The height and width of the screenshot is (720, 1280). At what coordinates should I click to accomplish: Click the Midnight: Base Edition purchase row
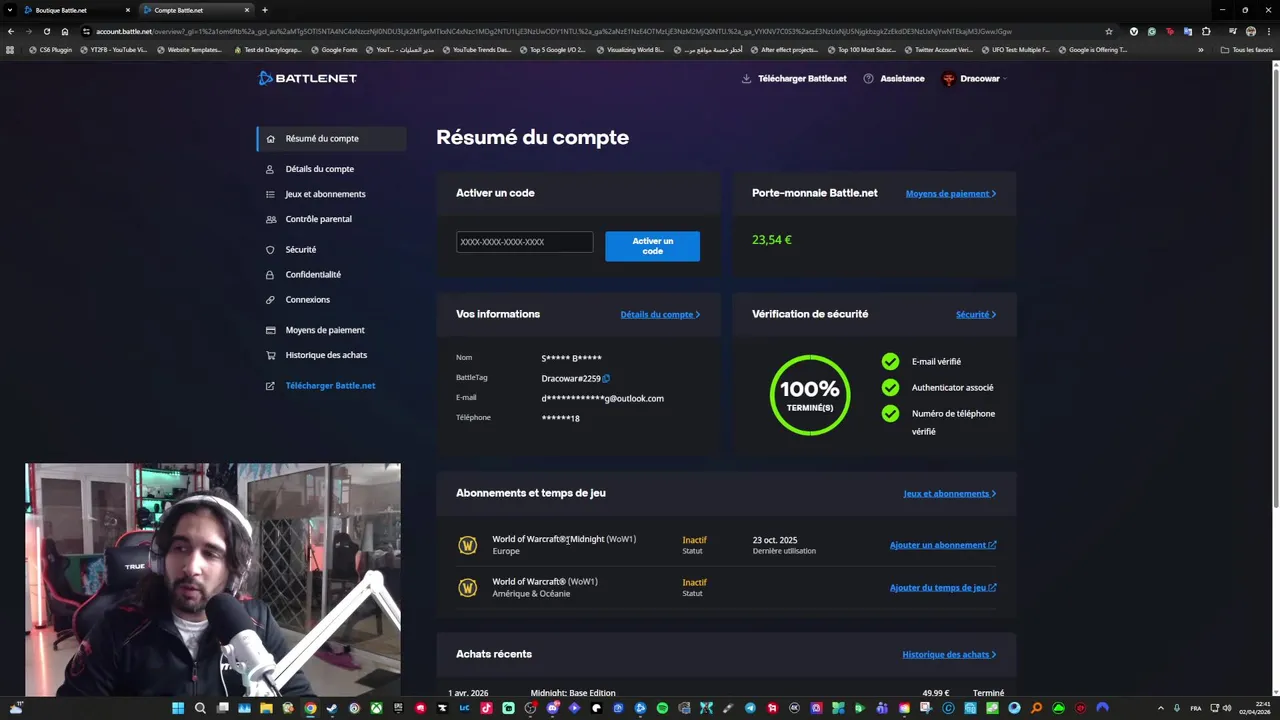point(726,693)
